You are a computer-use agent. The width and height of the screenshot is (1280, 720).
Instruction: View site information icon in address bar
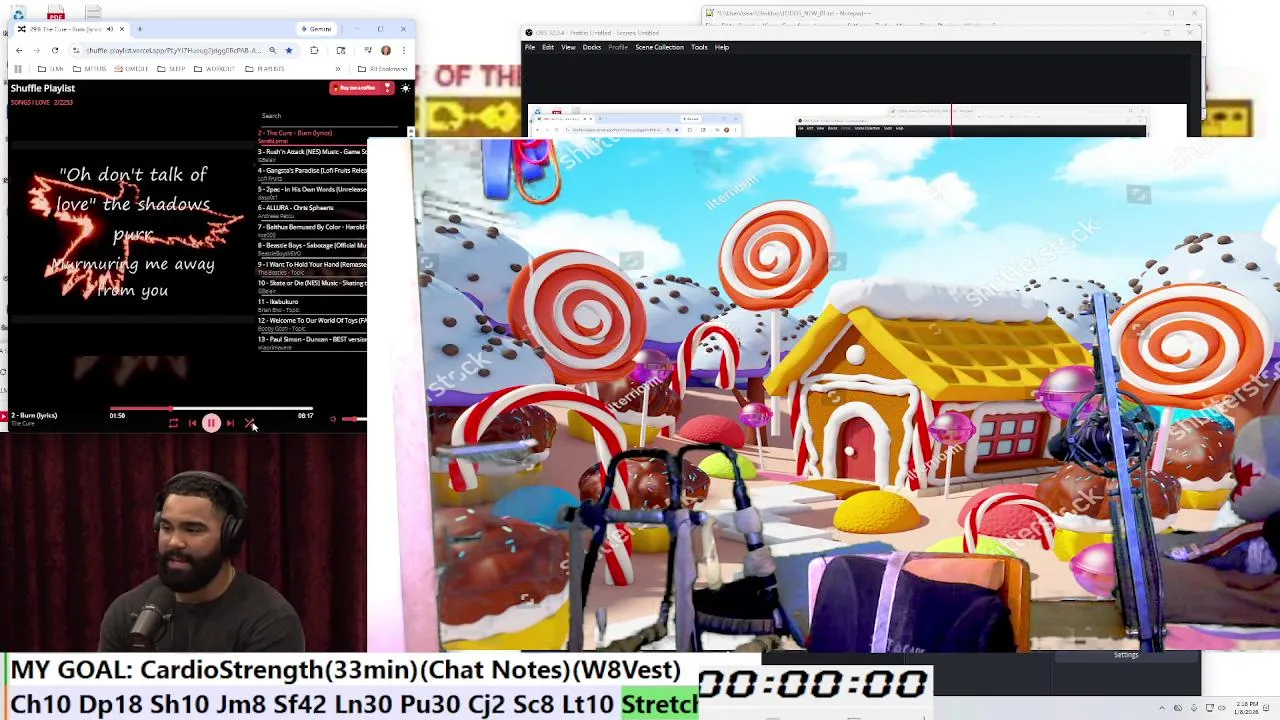tap(77, 50)
